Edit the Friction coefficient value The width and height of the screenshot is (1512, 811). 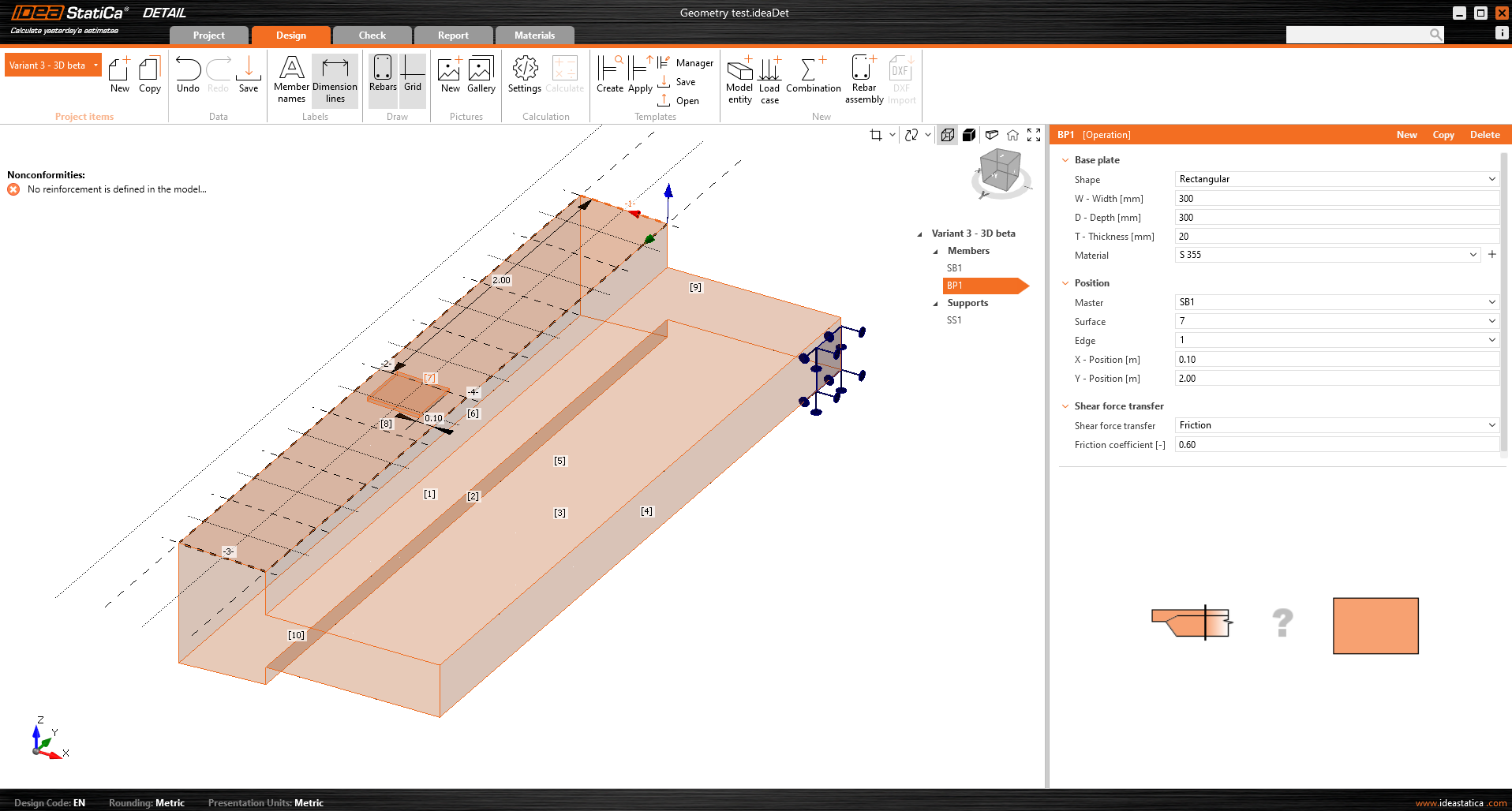click(x=1336, y=444)
